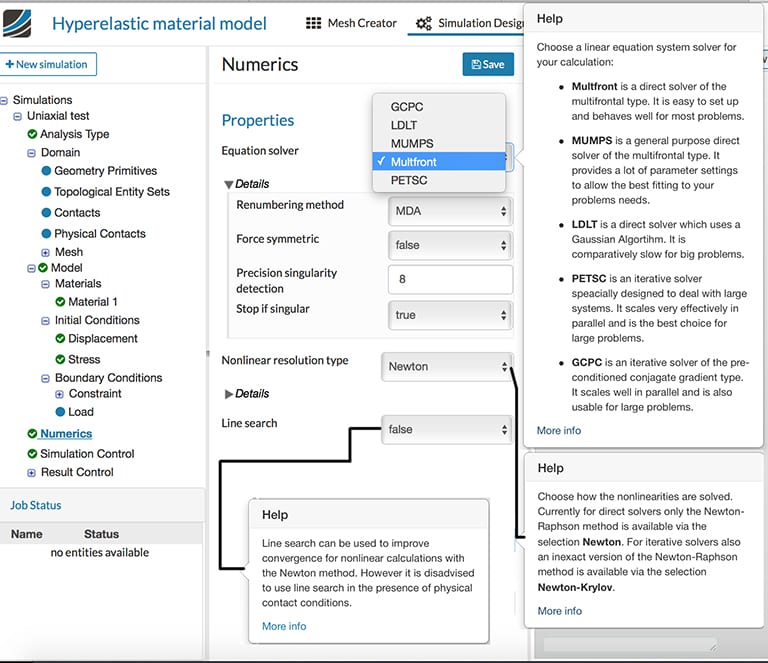The height and width of the screenshot is (663, 768).
Task: Select Displacement in tree
Action: click(x=103, y=339)
